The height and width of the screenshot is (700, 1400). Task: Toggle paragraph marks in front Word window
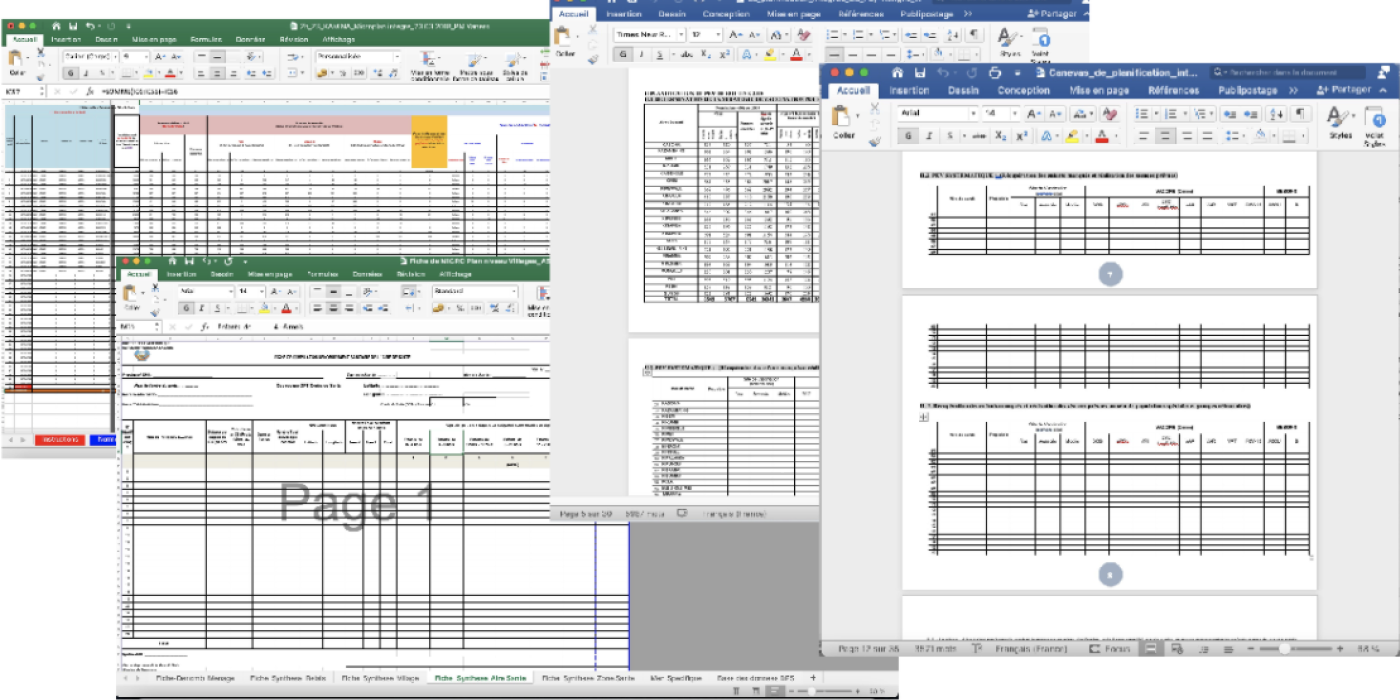point(1299,113)
